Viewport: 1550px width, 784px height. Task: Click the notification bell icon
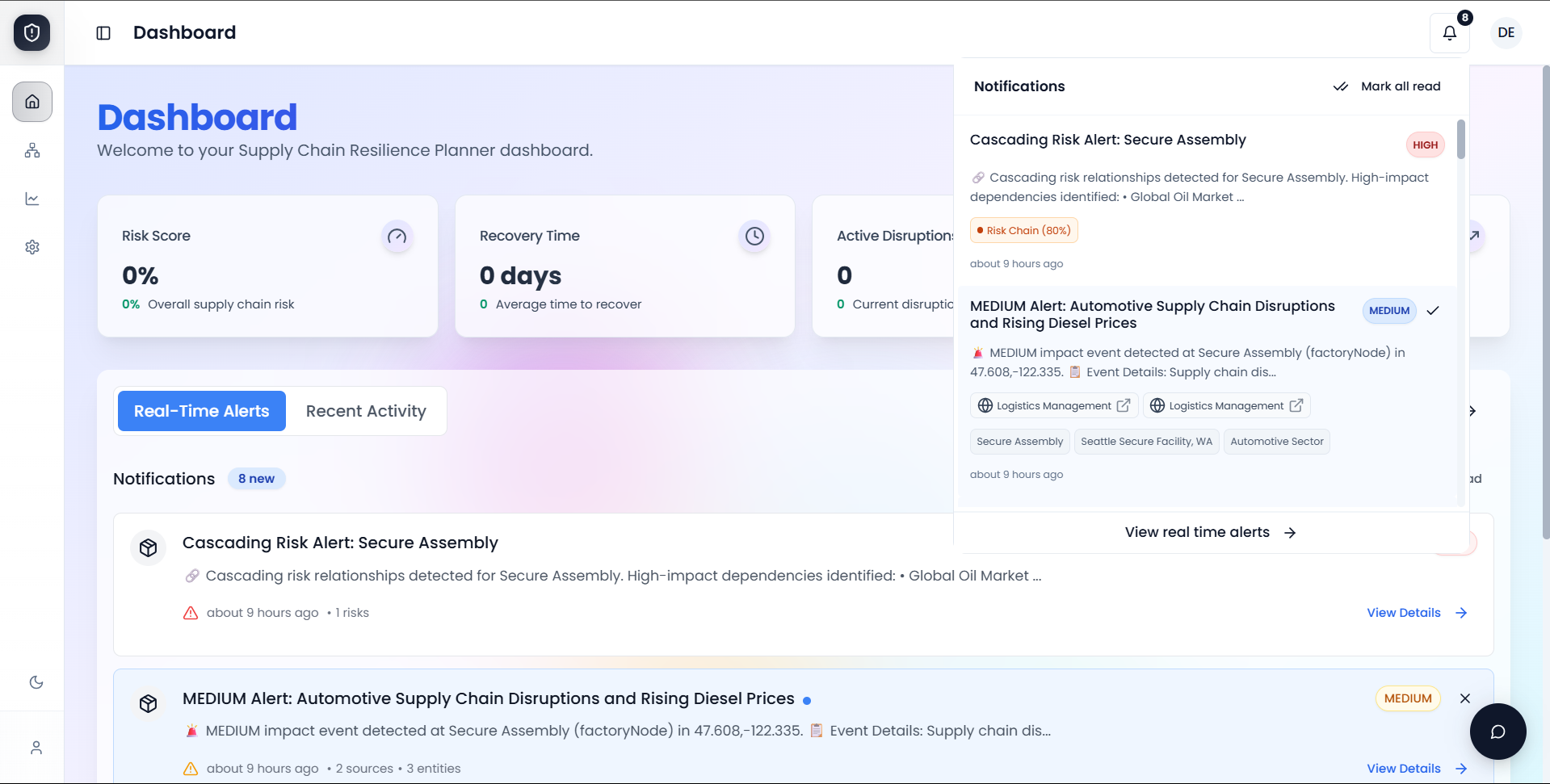tap(1449, 33)
